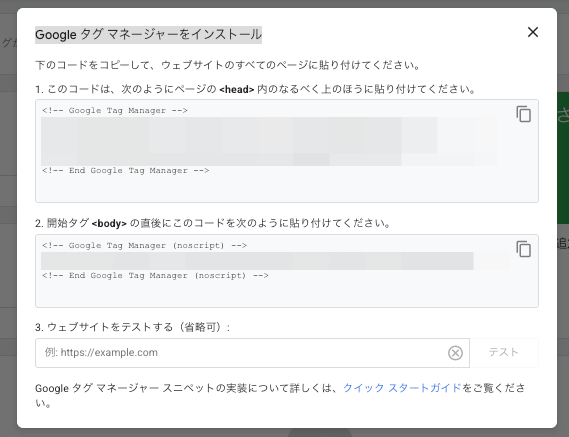Image resolution: width=569 pixels, height=437 pixels.
Task: Copy the body noscript code snippet
Action: click(523, 249)
